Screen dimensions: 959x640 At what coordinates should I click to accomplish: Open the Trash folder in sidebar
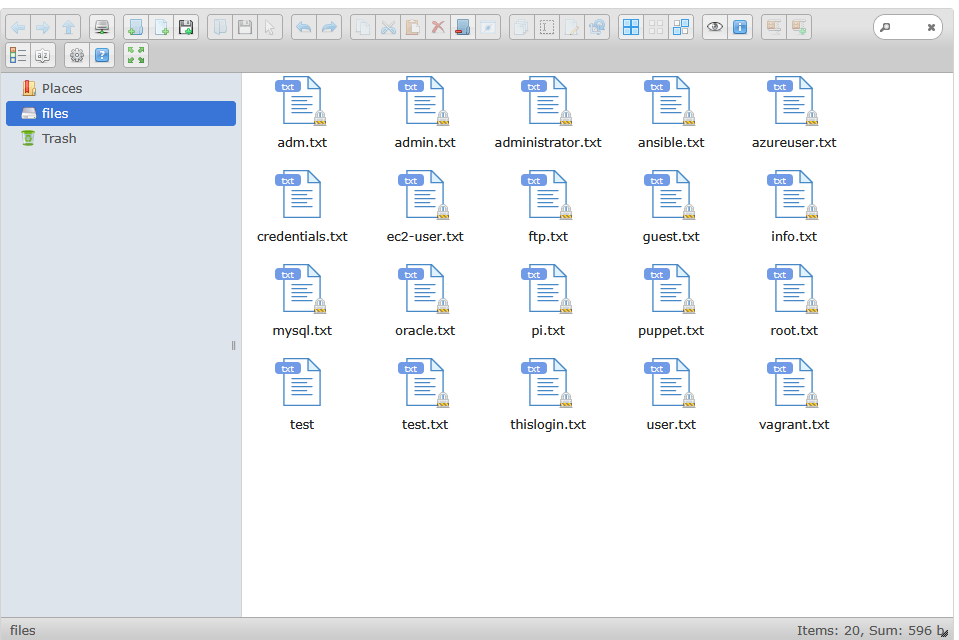click(58, 139)
